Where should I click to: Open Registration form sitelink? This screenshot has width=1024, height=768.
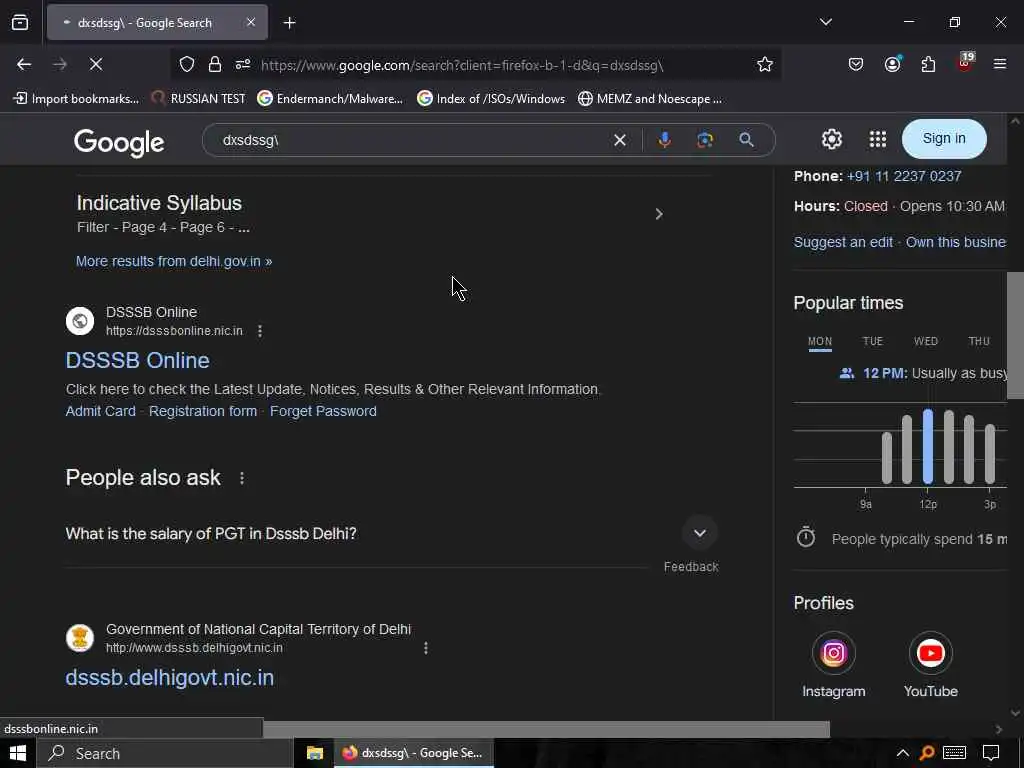202,411
